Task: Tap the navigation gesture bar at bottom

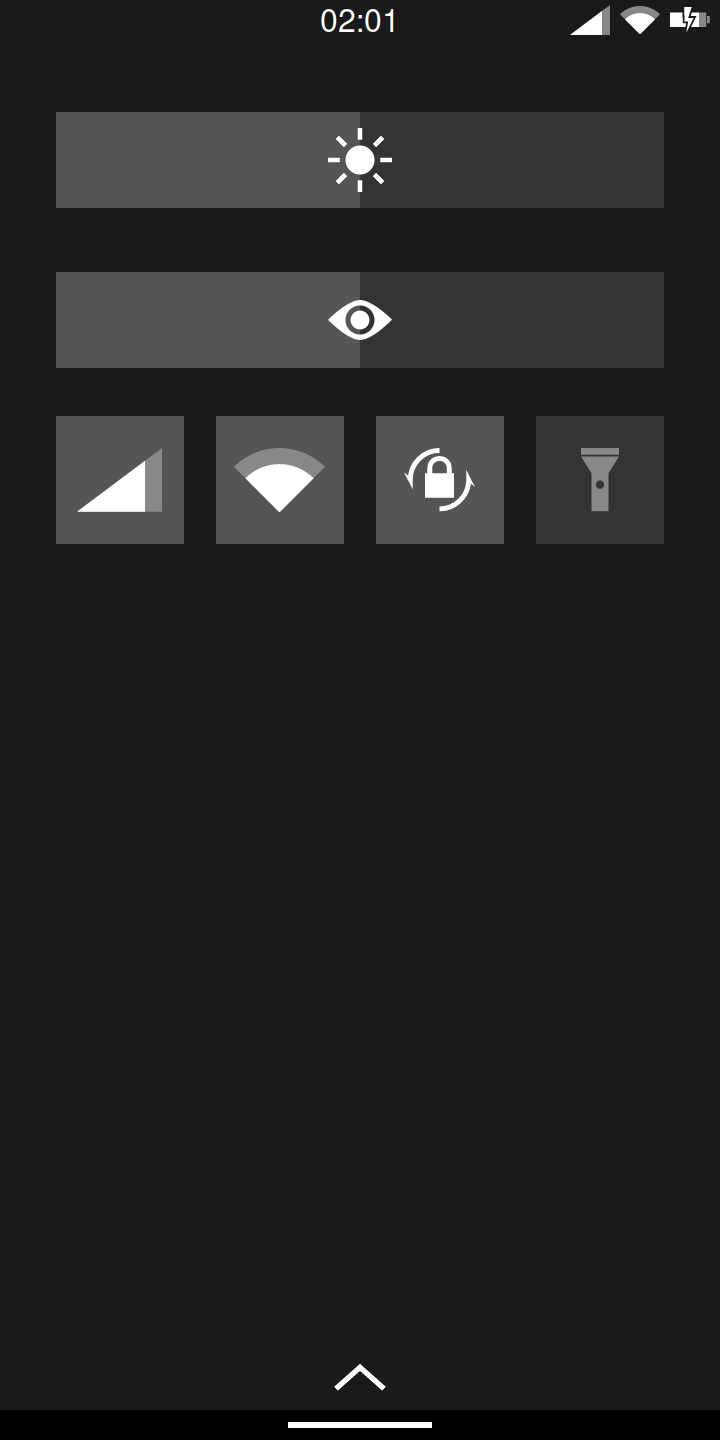Action: (360, 1425)
